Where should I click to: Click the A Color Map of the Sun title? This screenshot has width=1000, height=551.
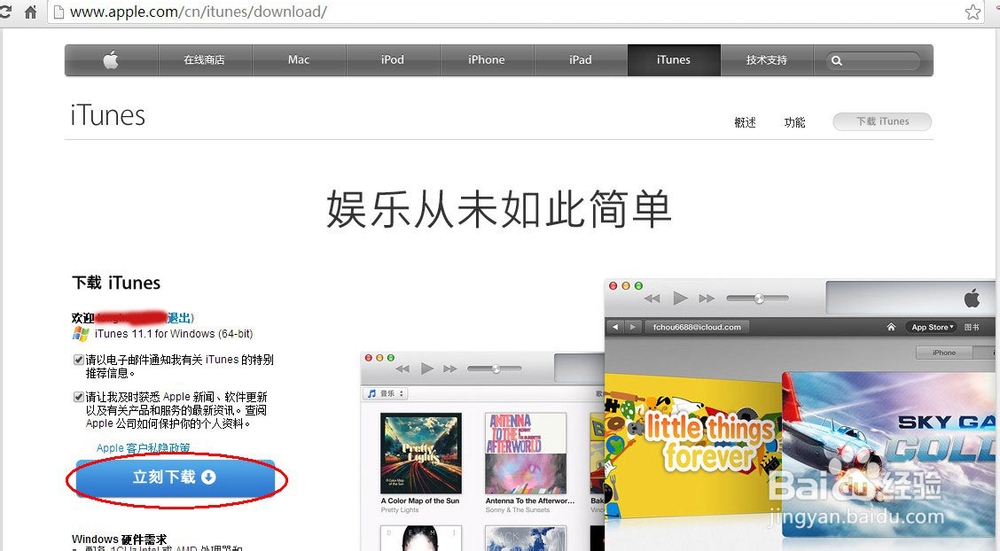(x=420, y=501)
